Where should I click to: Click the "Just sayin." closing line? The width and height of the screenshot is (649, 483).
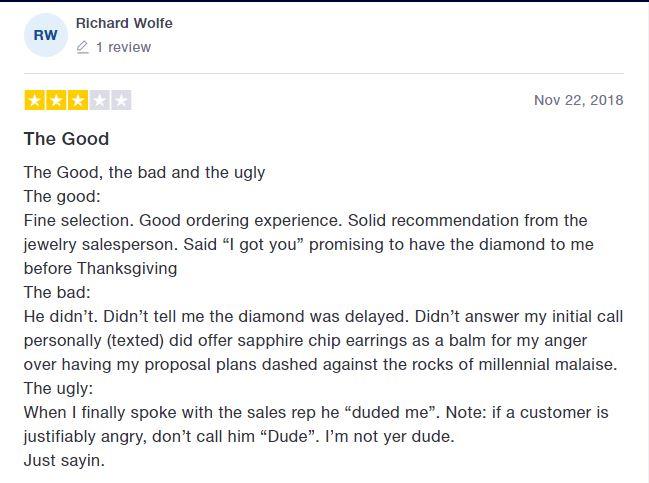click(x=64, y=461)
